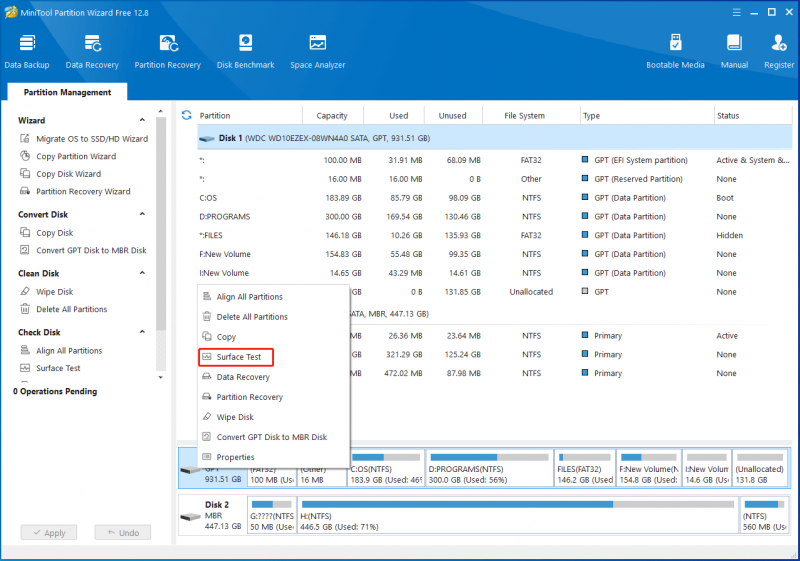
Task: Start the Disk Benchmark tool
Action: pyautogui.click(x=245, y=51)
